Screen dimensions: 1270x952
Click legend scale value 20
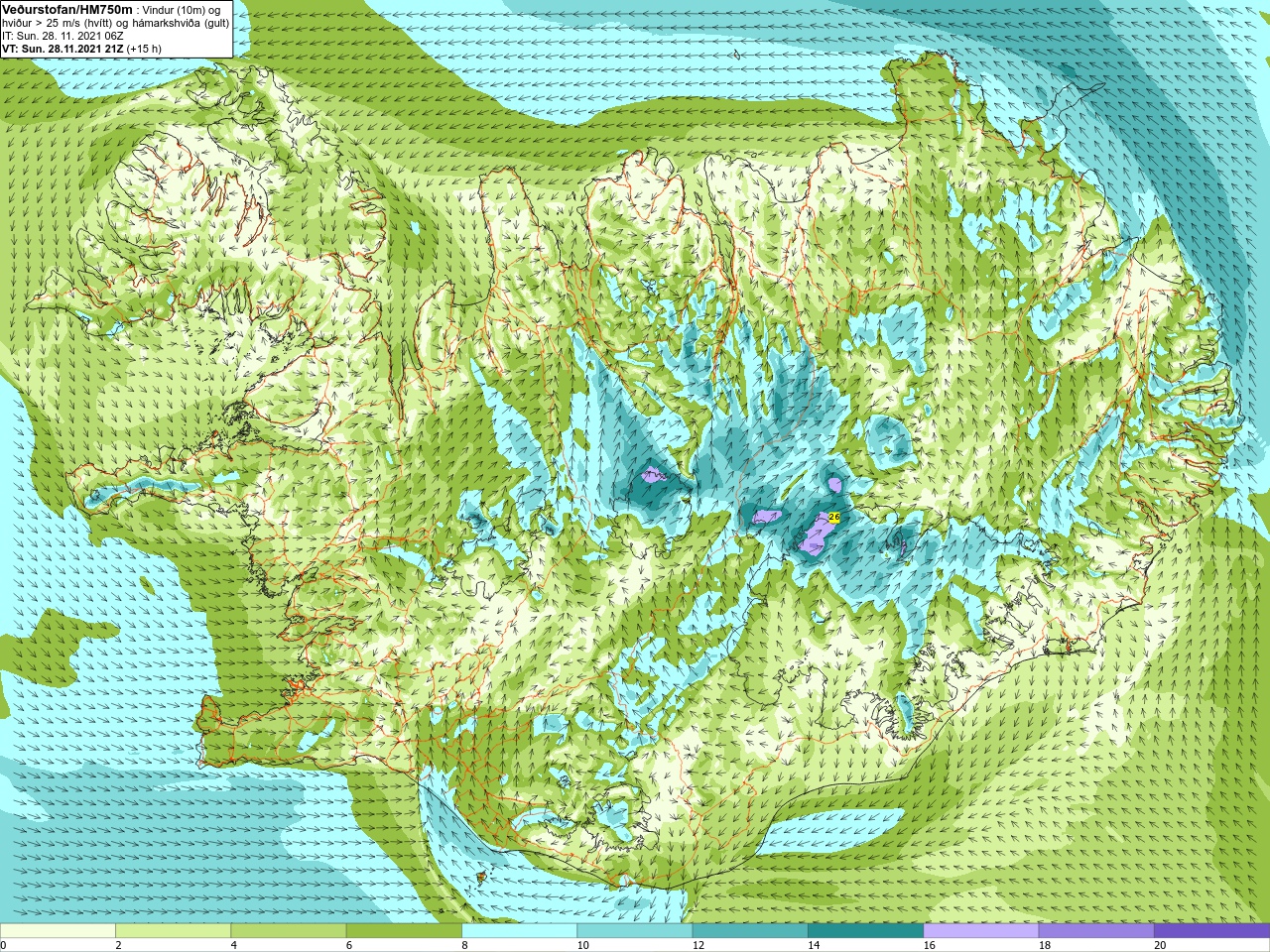pos(1160,945)
